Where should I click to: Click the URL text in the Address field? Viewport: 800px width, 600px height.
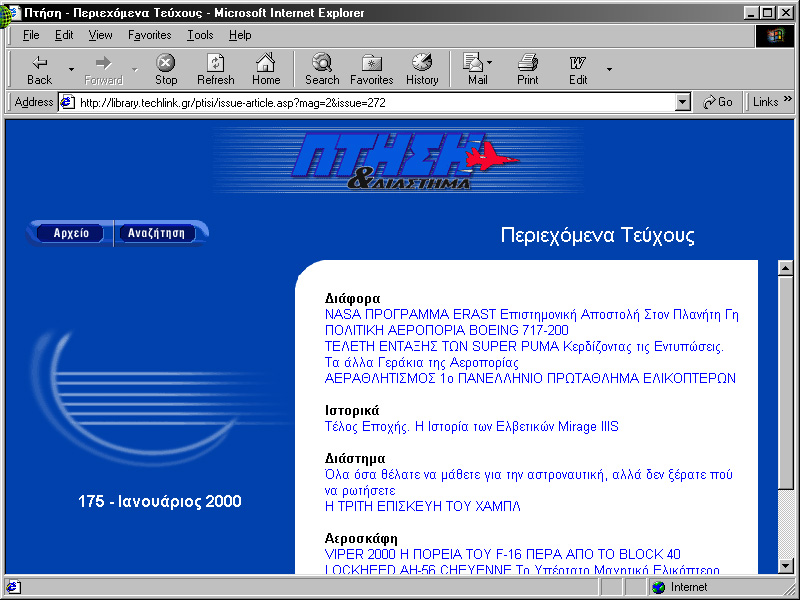[233, 103]
